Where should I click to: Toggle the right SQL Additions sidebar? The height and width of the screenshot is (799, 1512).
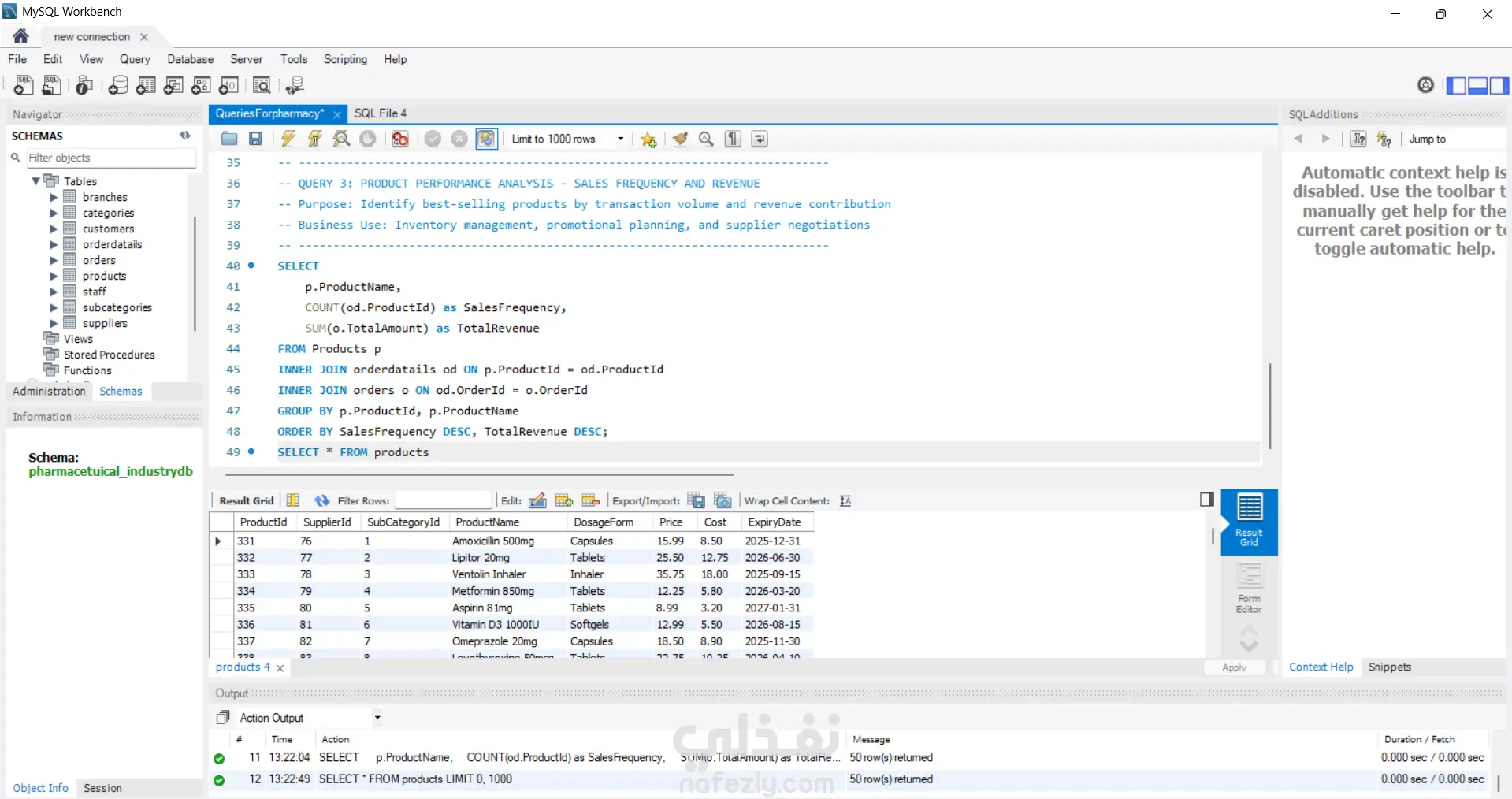pos(1499,85)
